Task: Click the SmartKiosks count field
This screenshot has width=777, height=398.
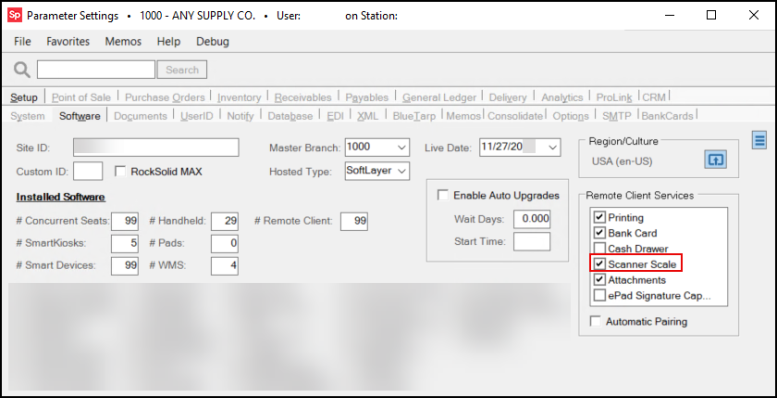Action: (x=125, y=243)
